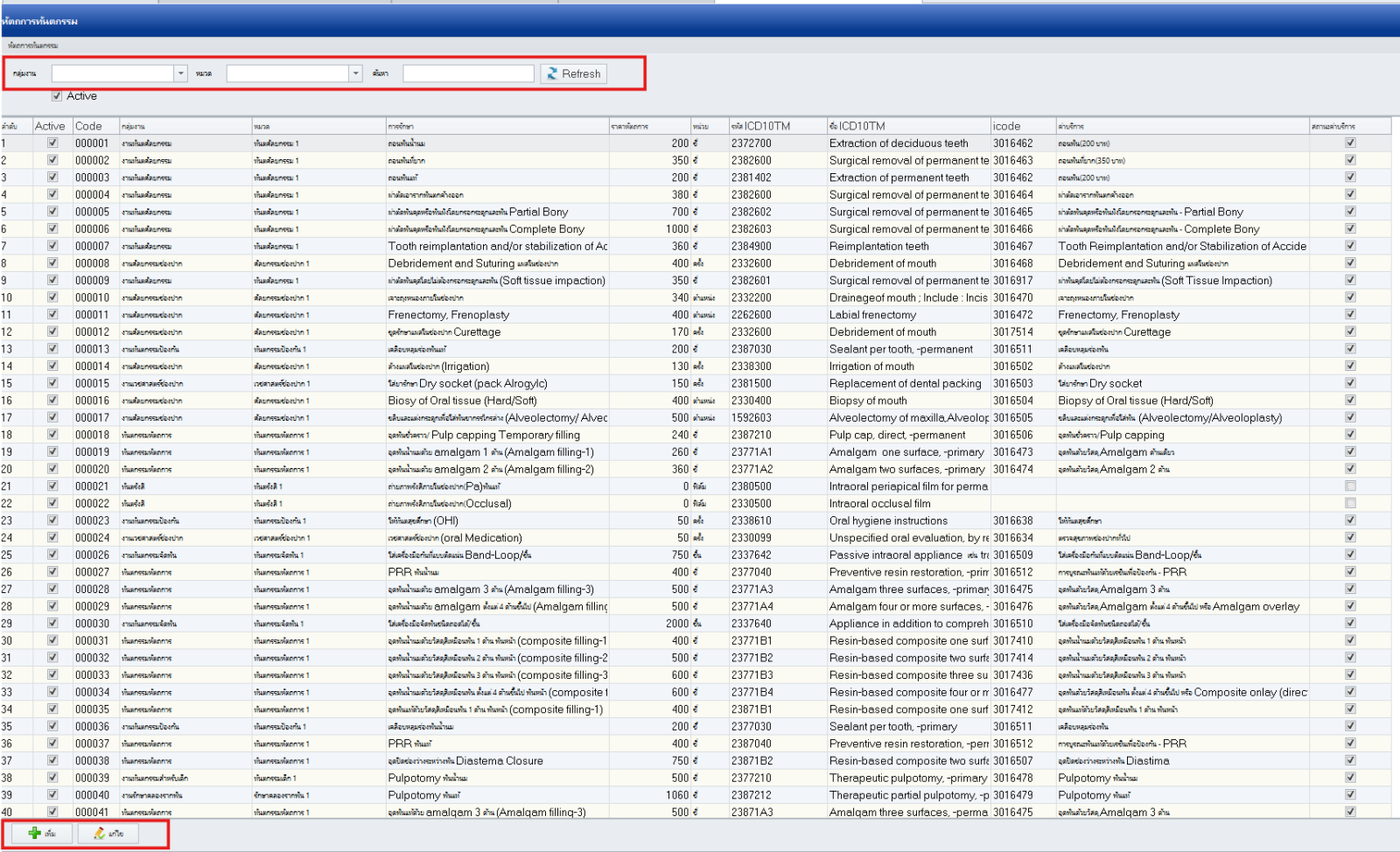1400x852 pixels.
Task: Select 'Biopsy of mouth' ICD name cell
Action: point(908,400)
